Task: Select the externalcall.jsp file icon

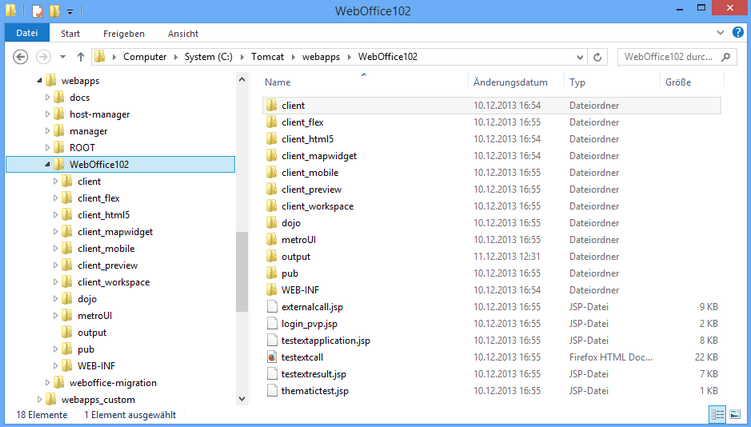Action: [272, 307]
